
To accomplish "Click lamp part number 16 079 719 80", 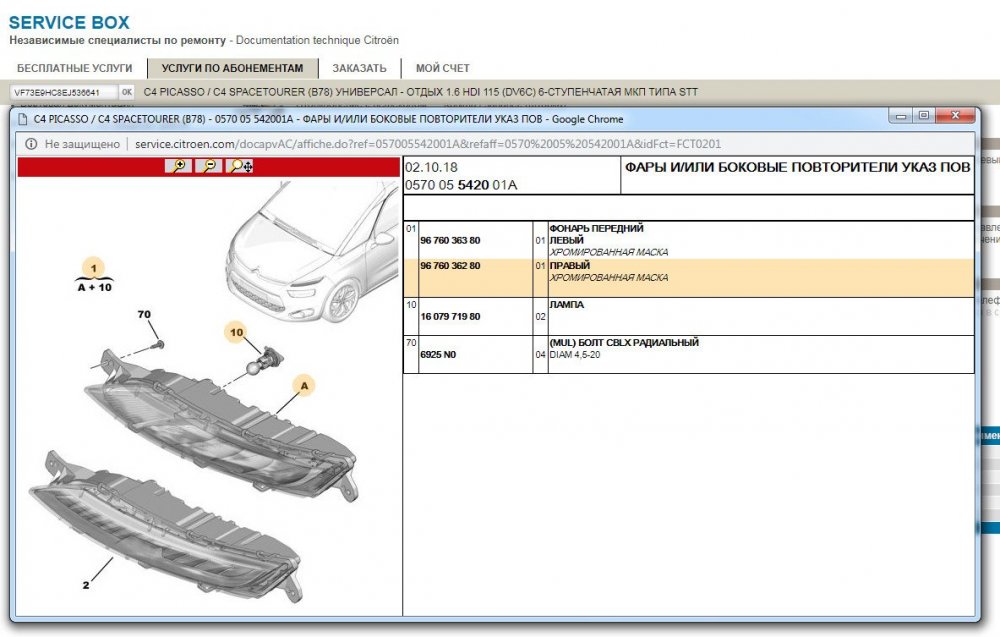I will [x=450, y=317].
